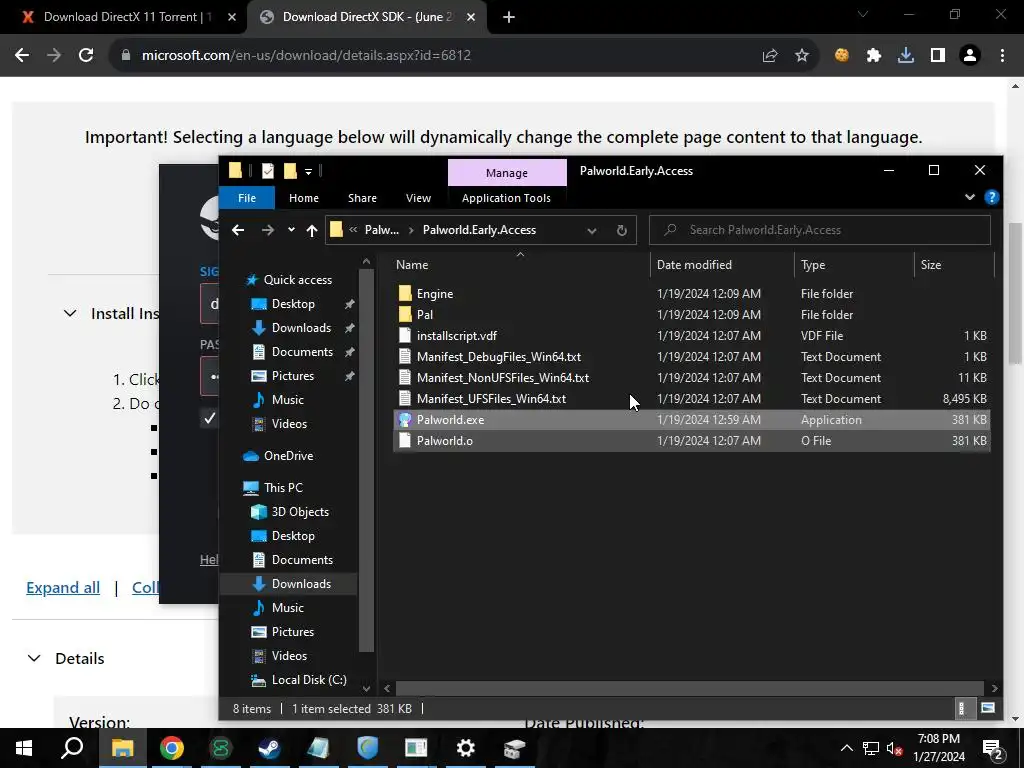Go back in File Explorer
This screenshot has width=1024, height=768.
click(238, 230)
